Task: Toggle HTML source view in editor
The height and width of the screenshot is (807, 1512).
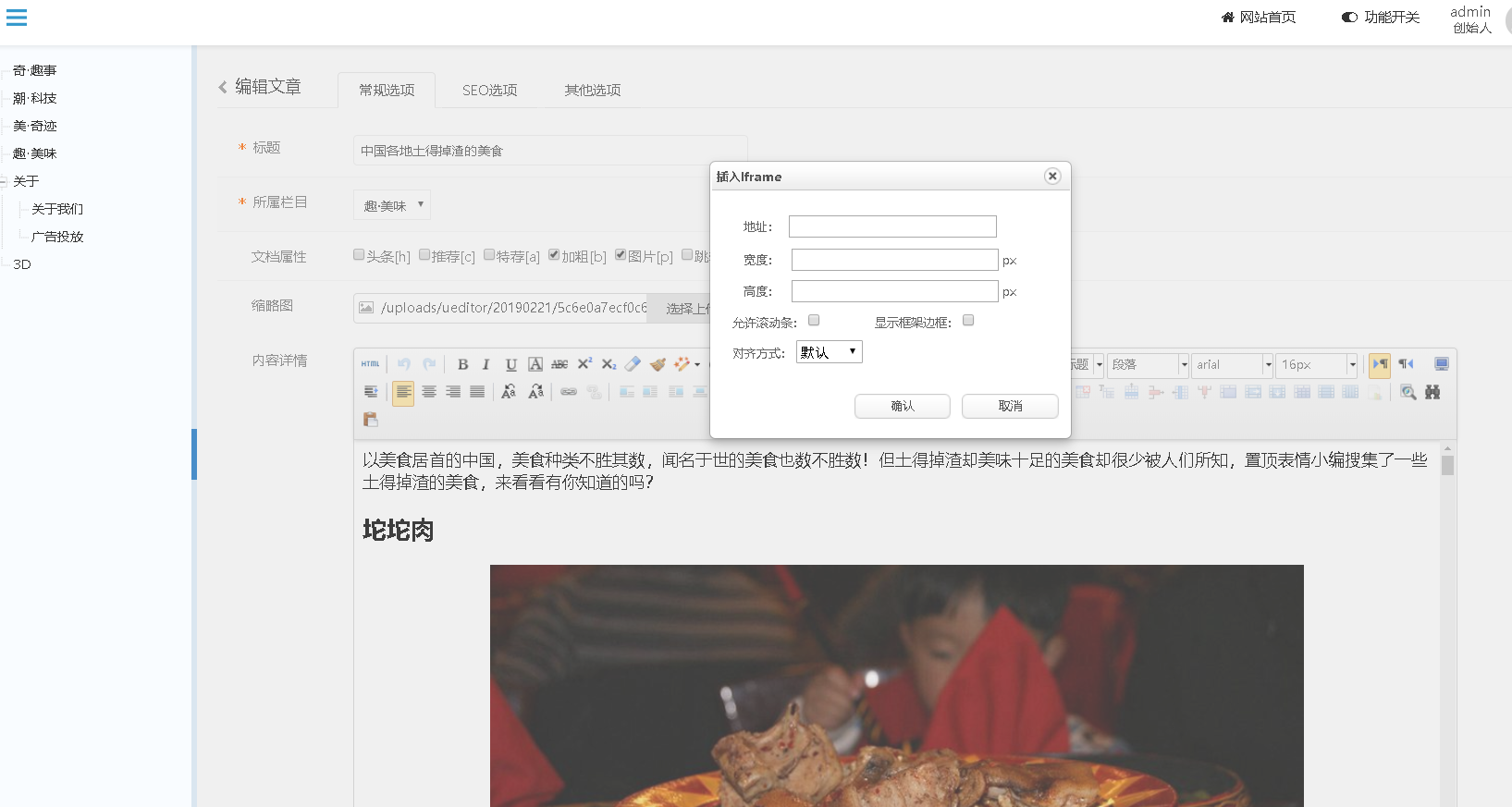Action: pyautogui.click(x=371, y=364)
